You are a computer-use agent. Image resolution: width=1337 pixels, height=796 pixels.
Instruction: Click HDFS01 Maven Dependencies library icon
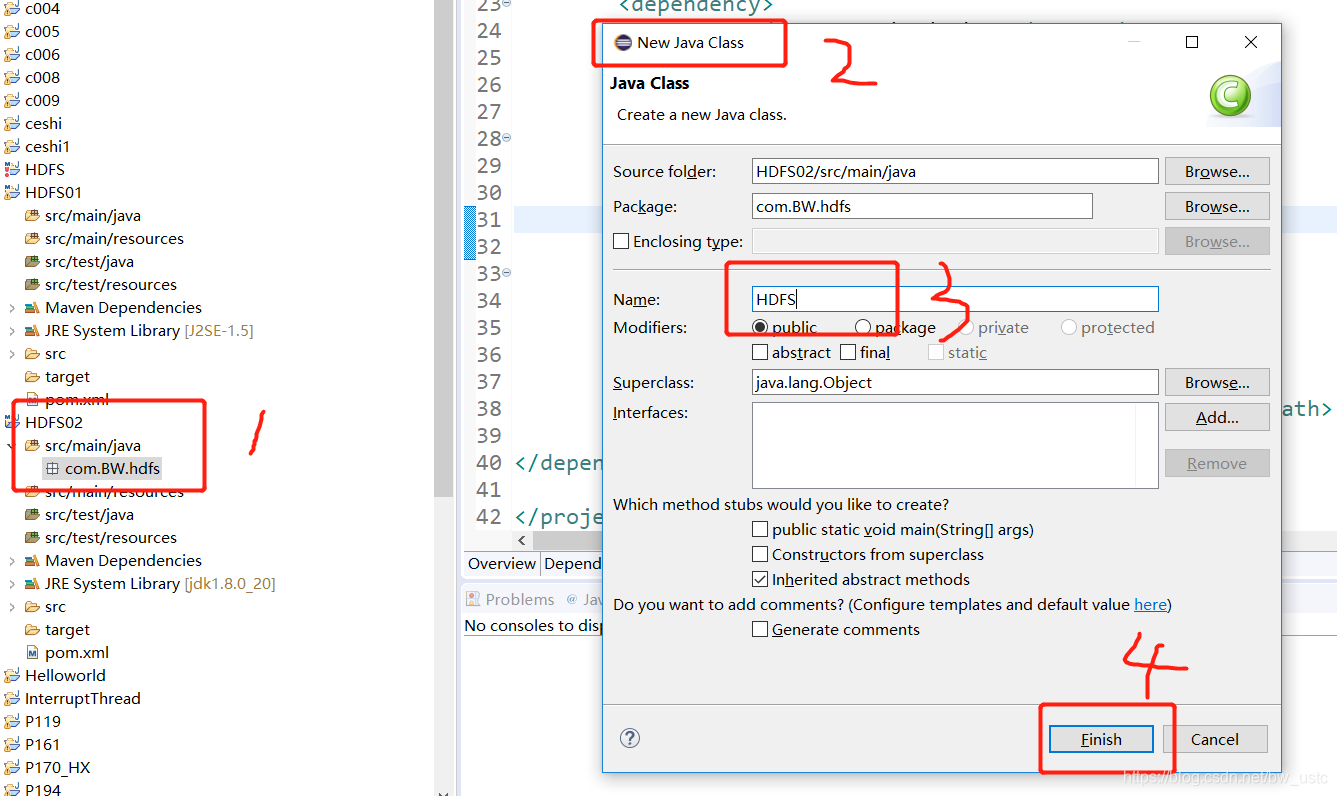[32, 307]
